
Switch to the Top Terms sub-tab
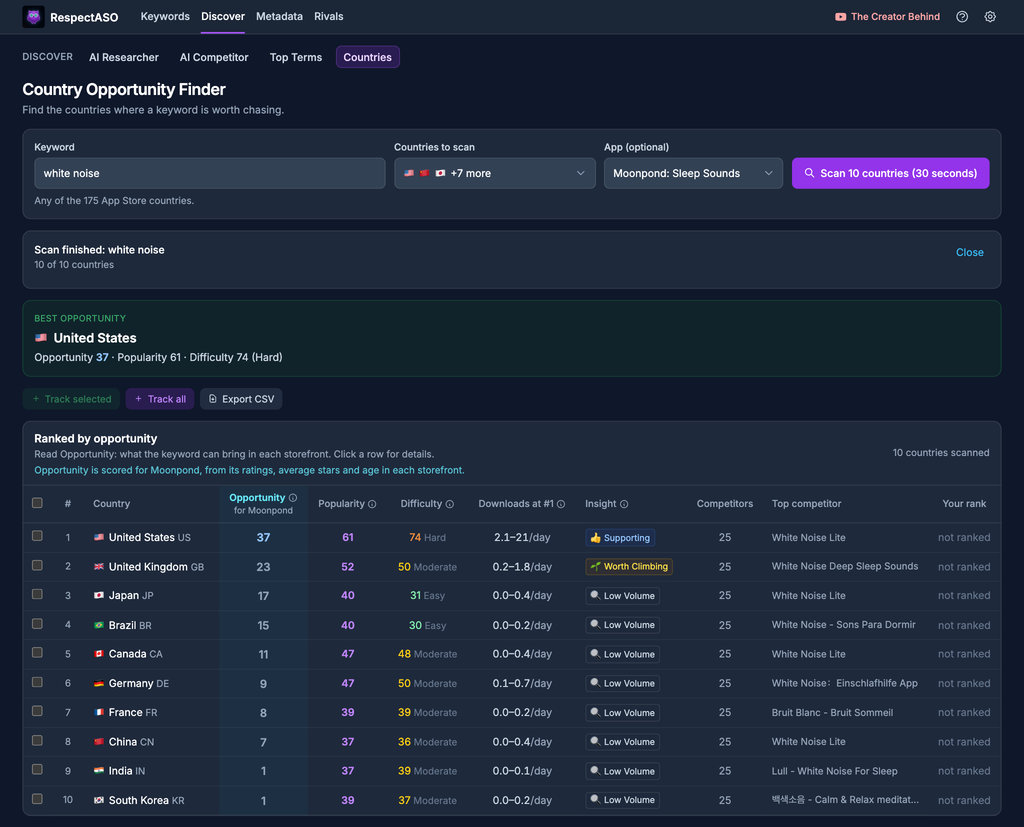click(x=296, y=57)
